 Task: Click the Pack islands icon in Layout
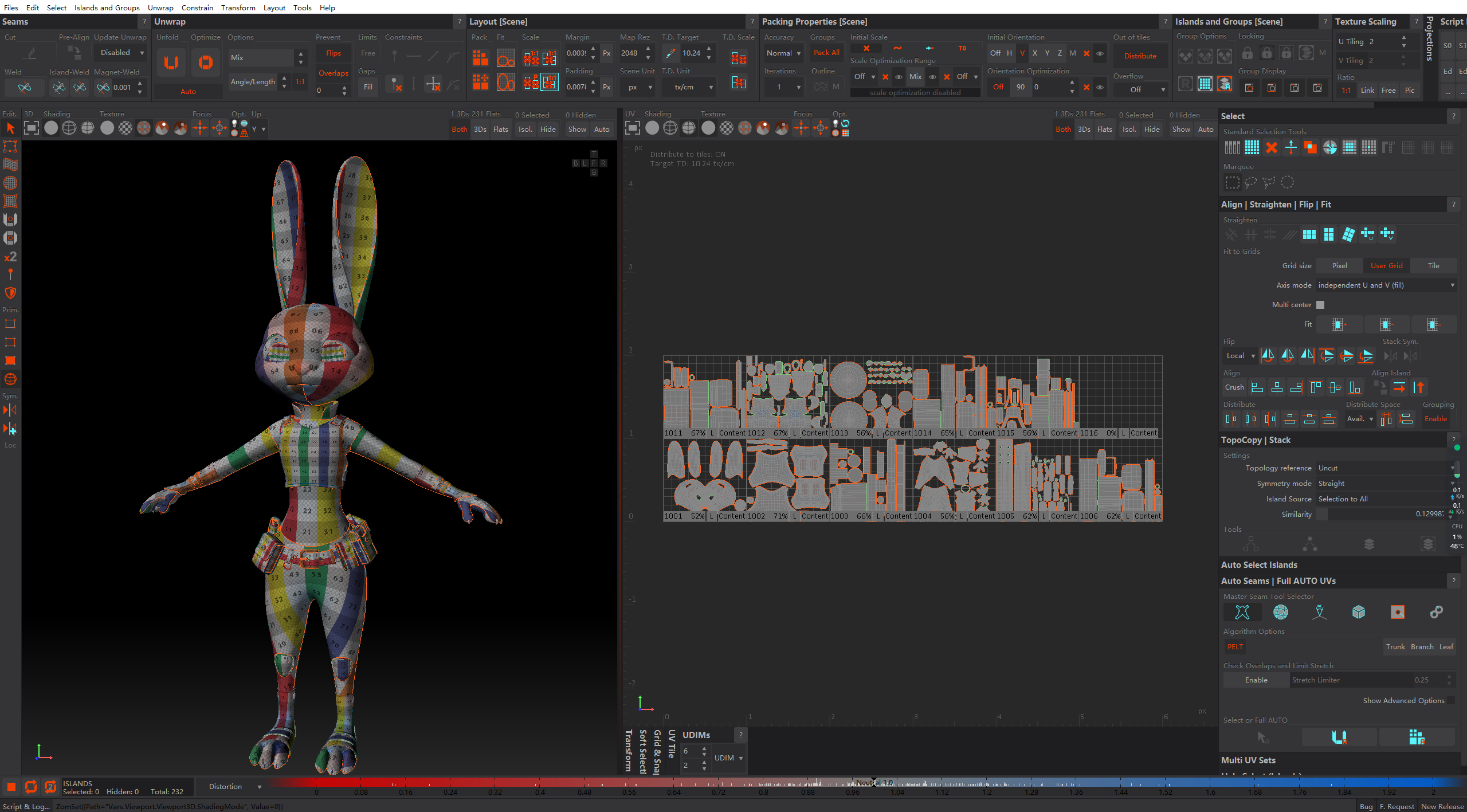pos(480,58)
